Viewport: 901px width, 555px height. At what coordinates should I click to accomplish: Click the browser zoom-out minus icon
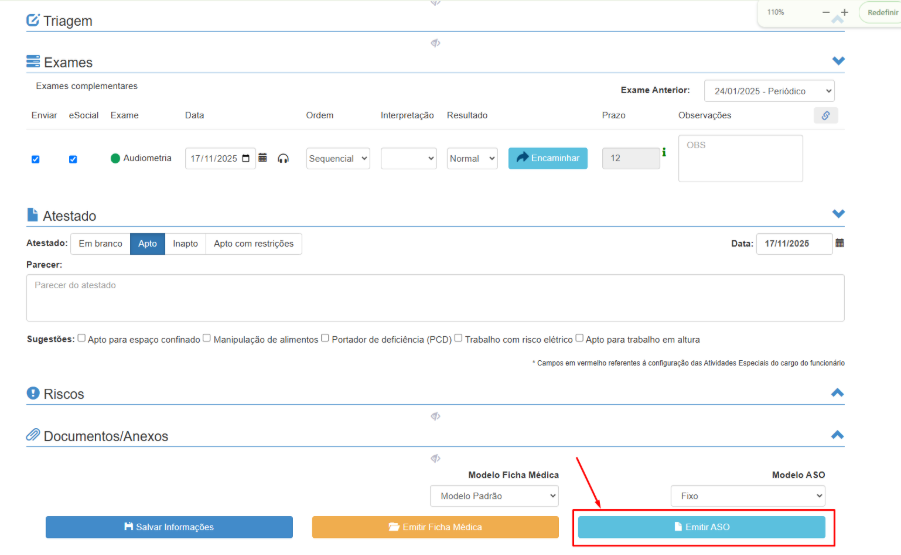click(x=826, y=12)
